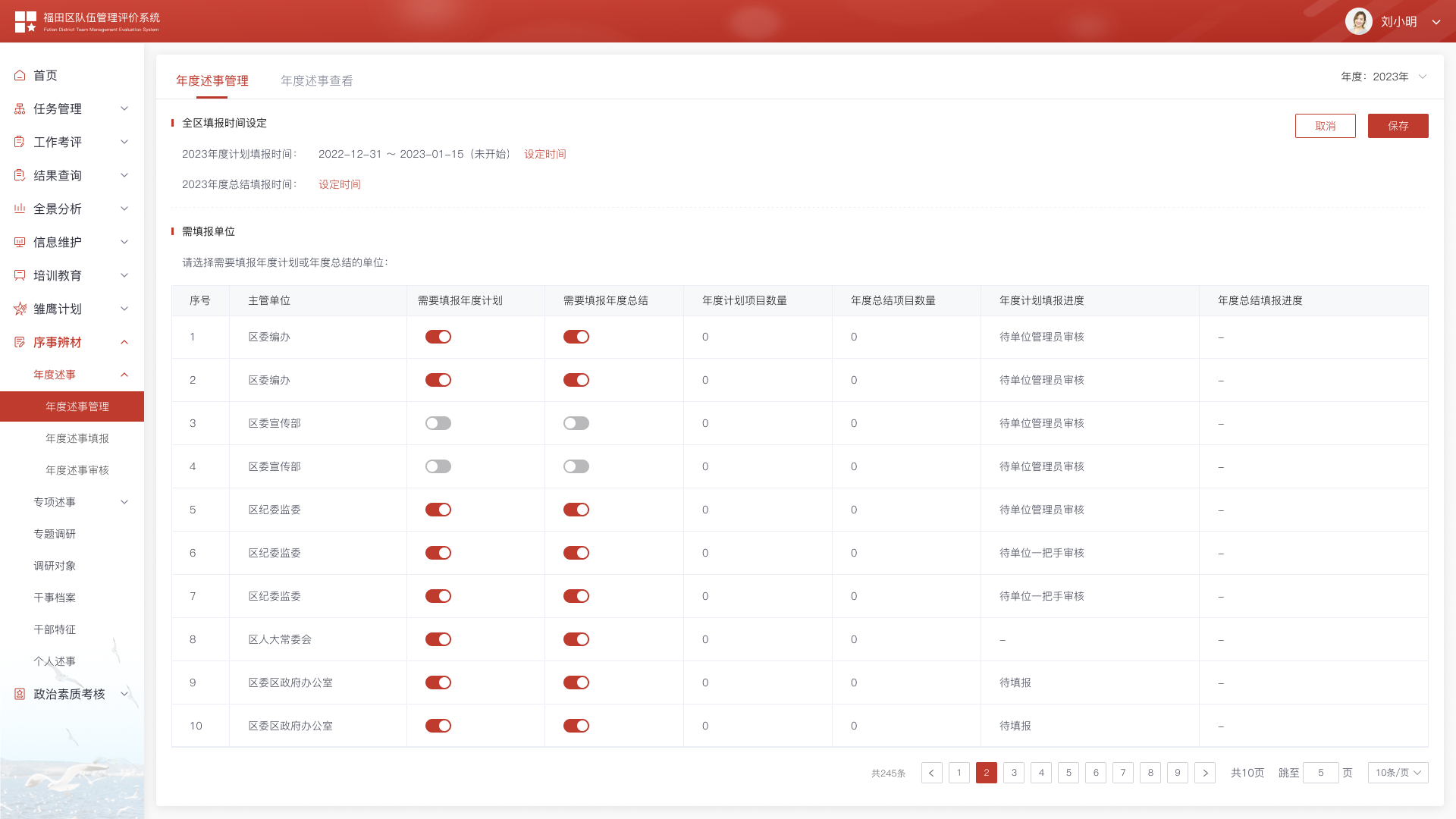Expand the 任务管理 menu chevron
This screenshot has width=1456, height=819.
pos(124,108)
